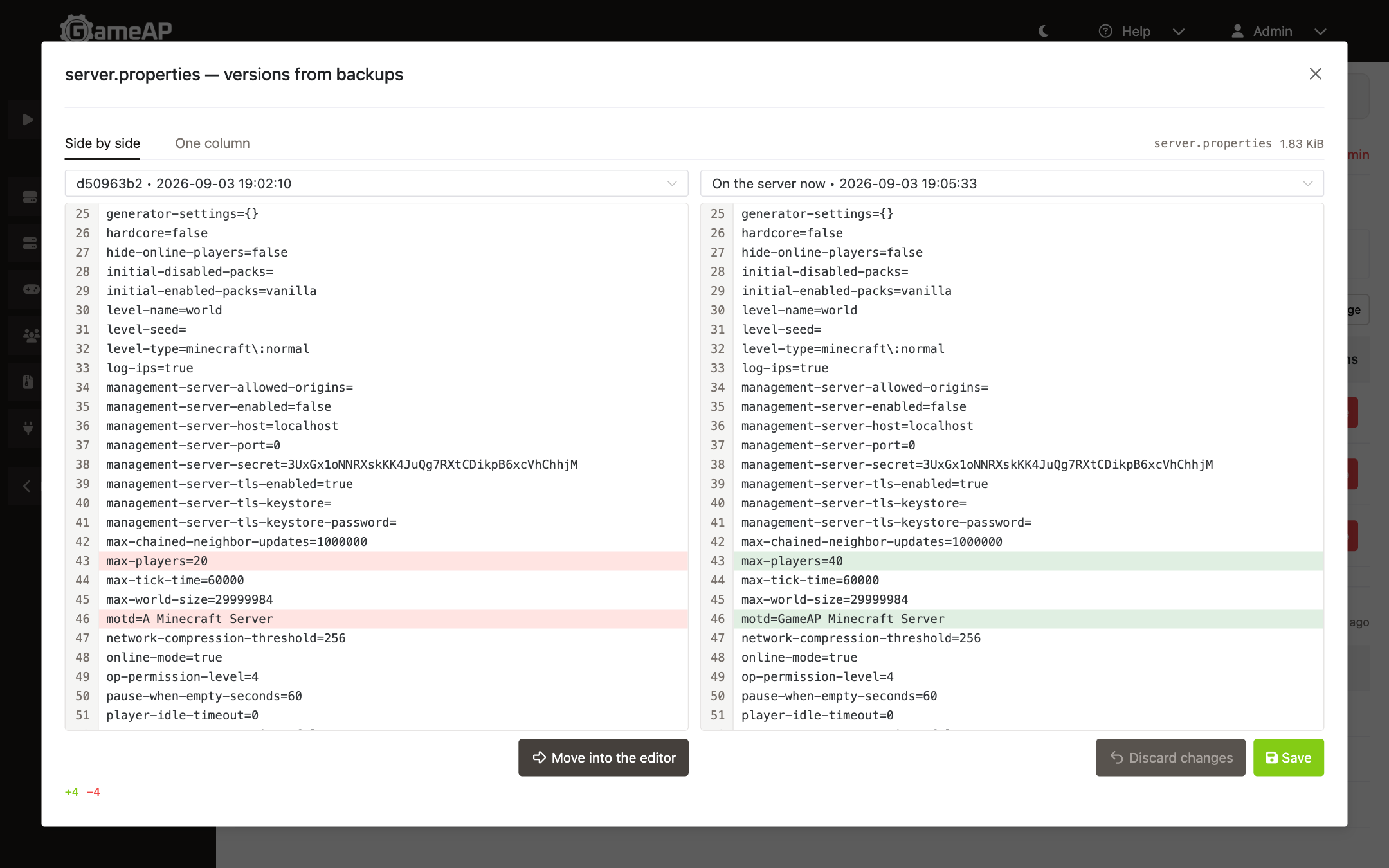Click the play icon in sidebar

27,120
